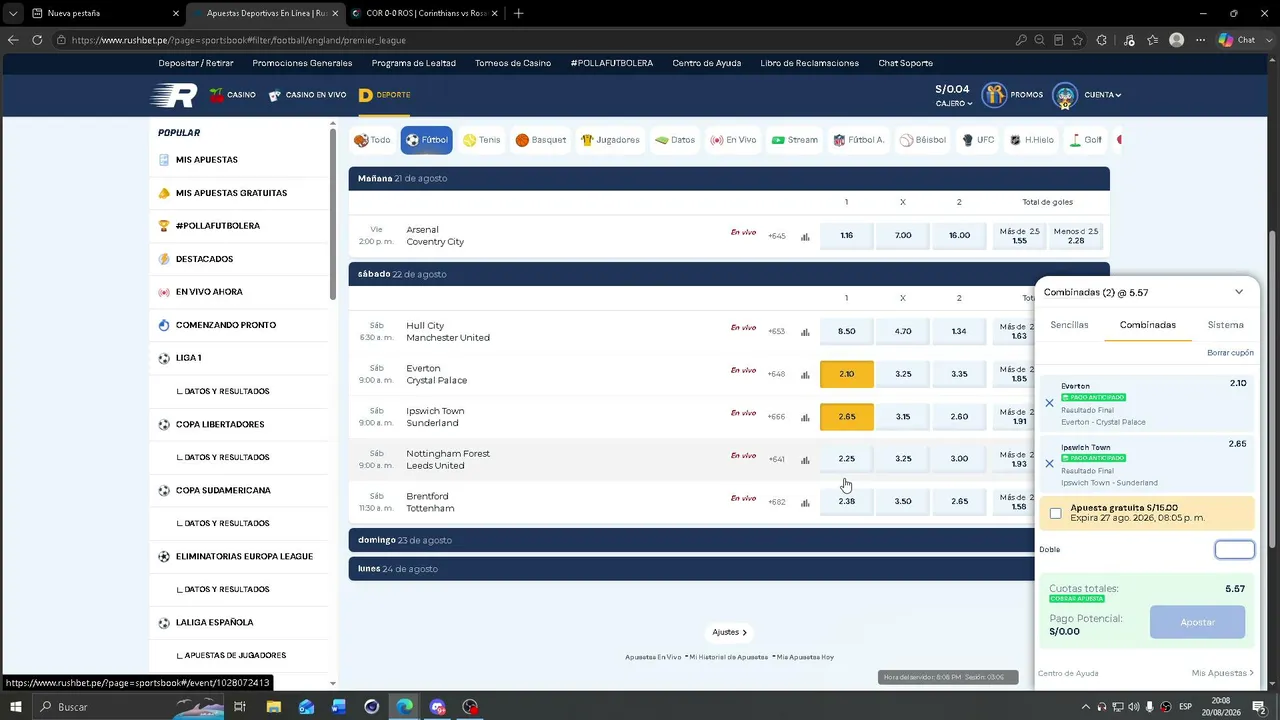
Task: Toggle Ipswich Town win odds 2.65 selection
Action: coord(847,417)
